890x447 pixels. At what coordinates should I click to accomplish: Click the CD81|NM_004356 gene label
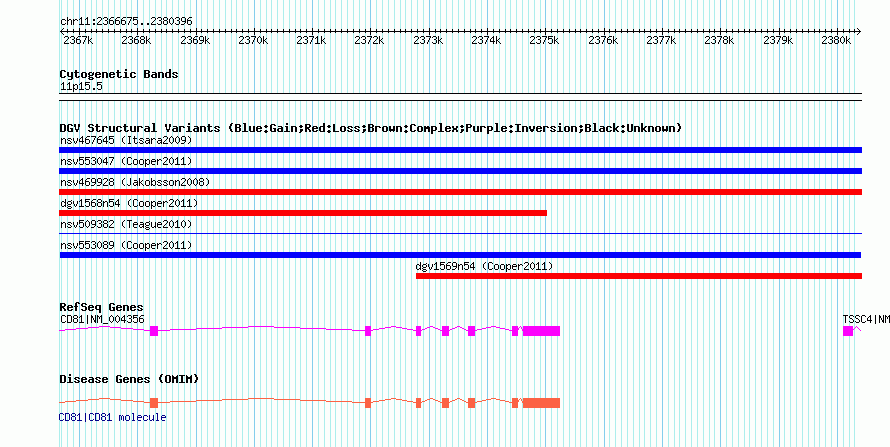tap(102, 319)
